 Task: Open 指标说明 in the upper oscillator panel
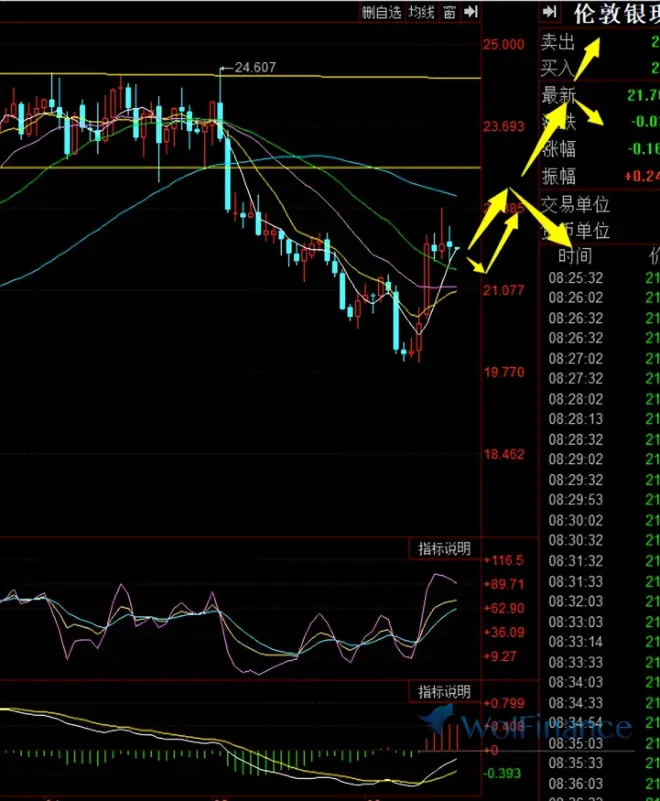click(x=445, y=548)
